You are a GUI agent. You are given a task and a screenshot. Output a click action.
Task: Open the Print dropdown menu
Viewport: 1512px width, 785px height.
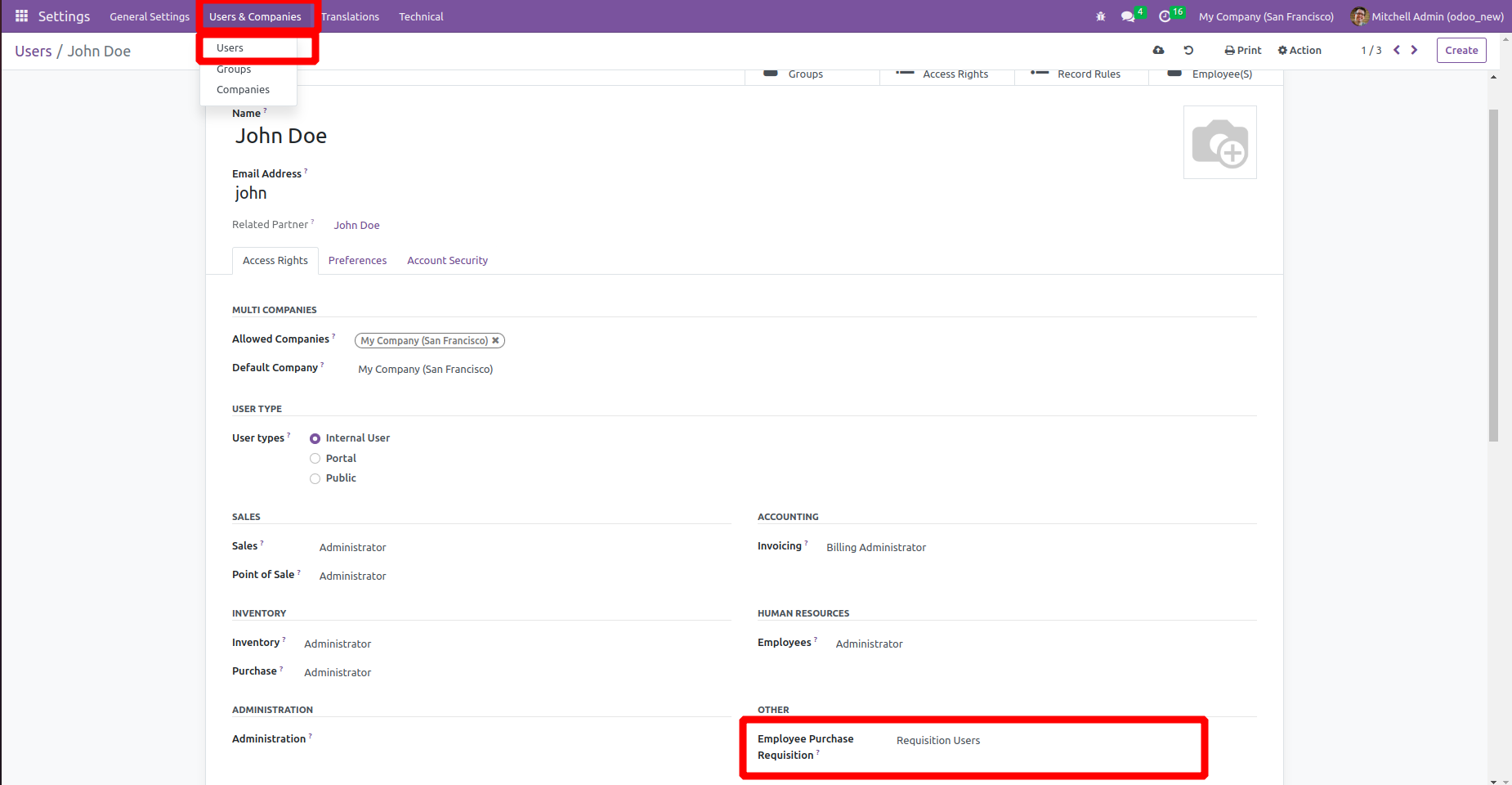point(1243,50)
